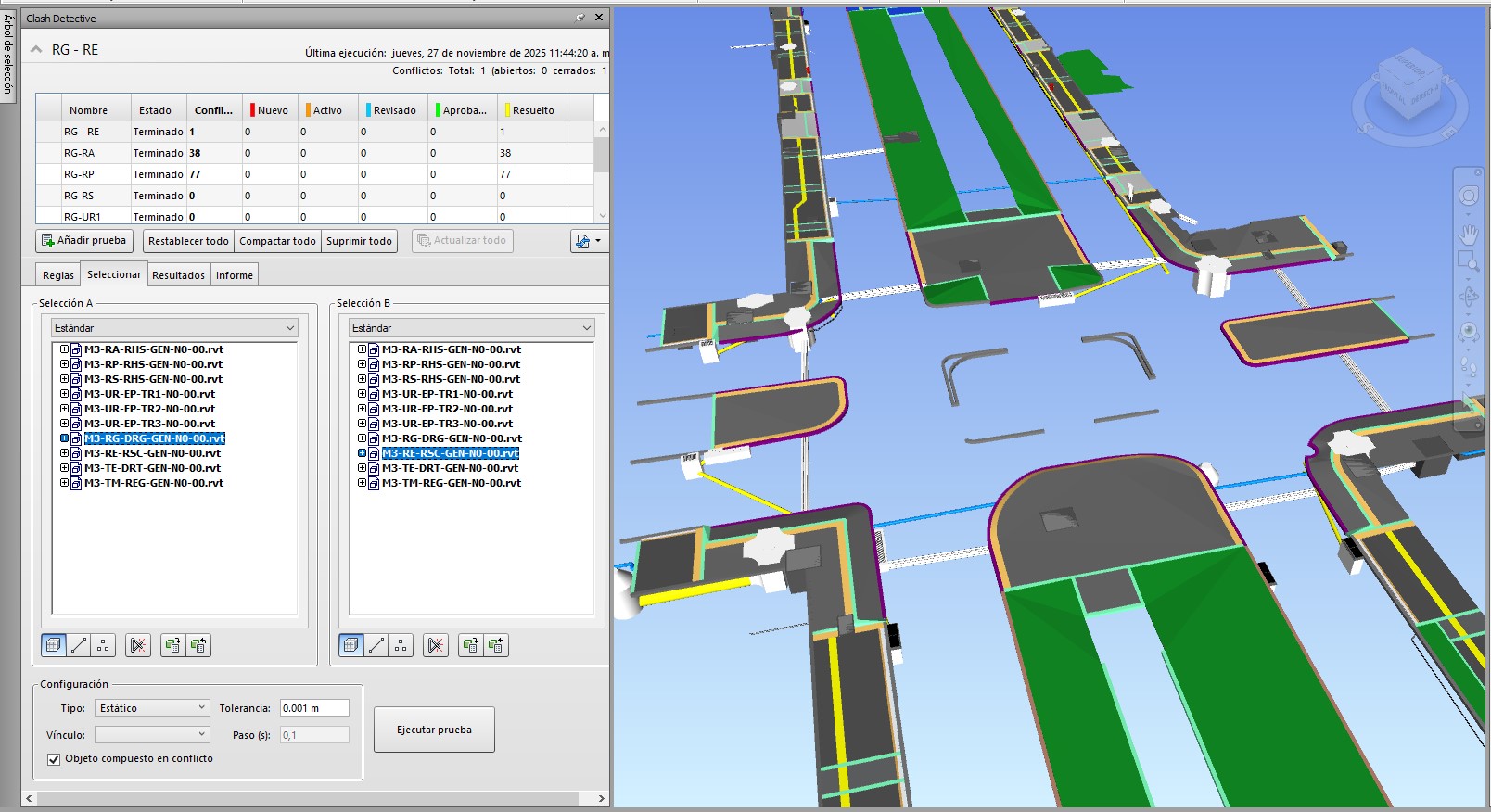Click Suprimir todo
Screen dimensions: 1491x812
tap(360, 241)
